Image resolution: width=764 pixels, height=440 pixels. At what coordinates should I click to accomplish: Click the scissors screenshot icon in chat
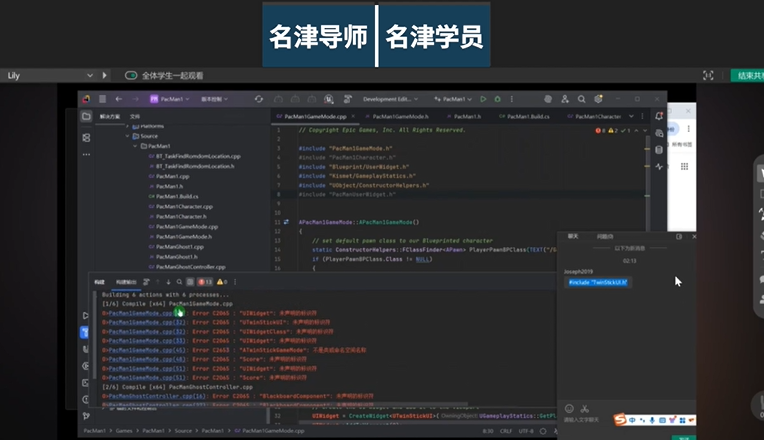pyautogui.click(x=585, y=408)
